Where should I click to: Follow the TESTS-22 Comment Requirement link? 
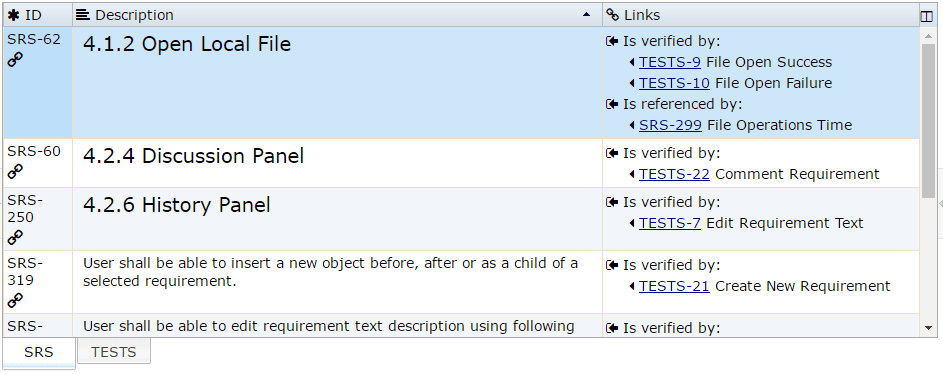pyautogui.click(x=674, y=174)
